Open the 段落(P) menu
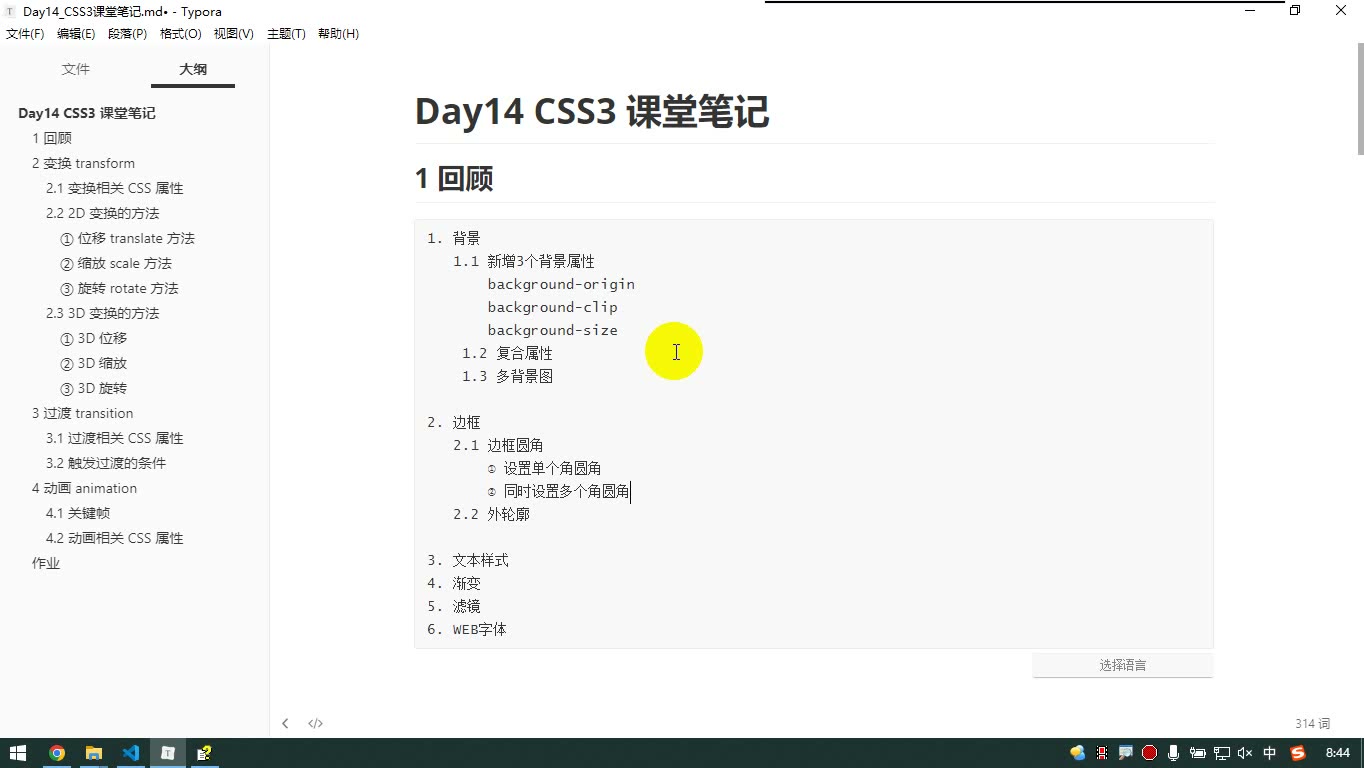This screenshot has height=768, width=1364. [127, 34]
